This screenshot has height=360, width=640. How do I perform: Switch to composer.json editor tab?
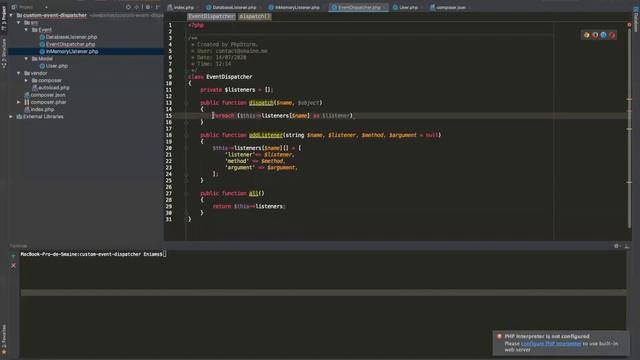pos(450,7)
